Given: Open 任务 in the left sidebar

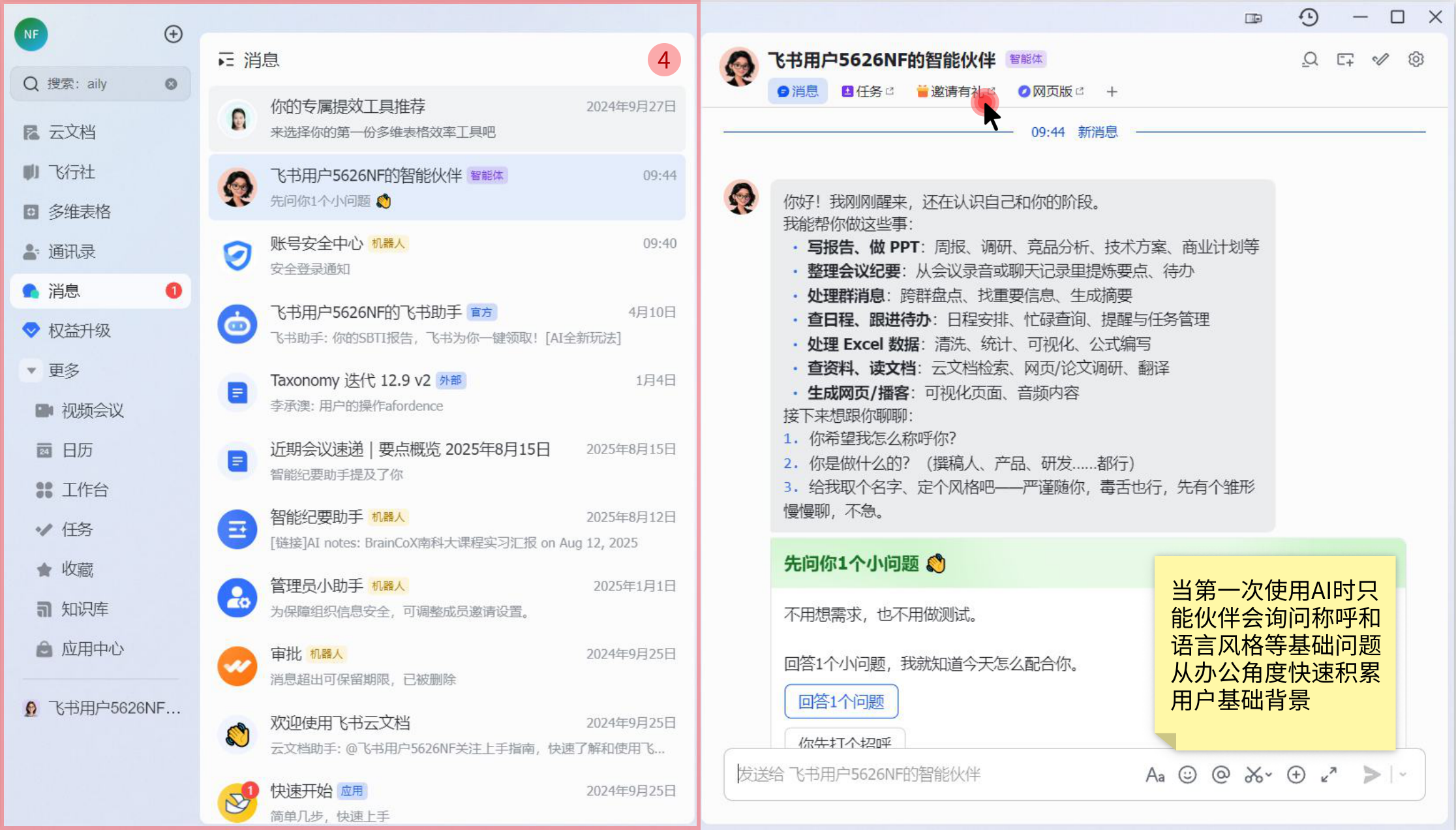Looking at the screenshot, I should (x=100, y=529).
